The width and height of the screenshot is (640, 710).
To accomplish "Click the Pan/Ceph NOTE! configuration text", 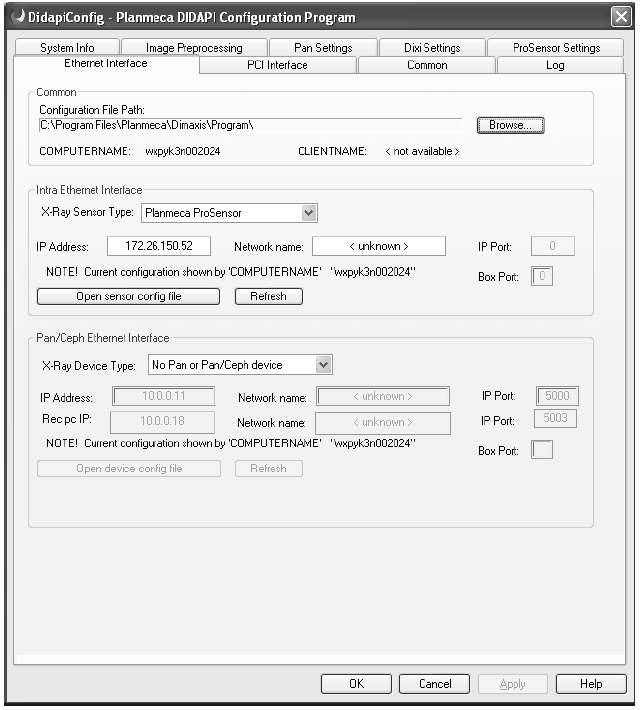I will click(231, 443).
